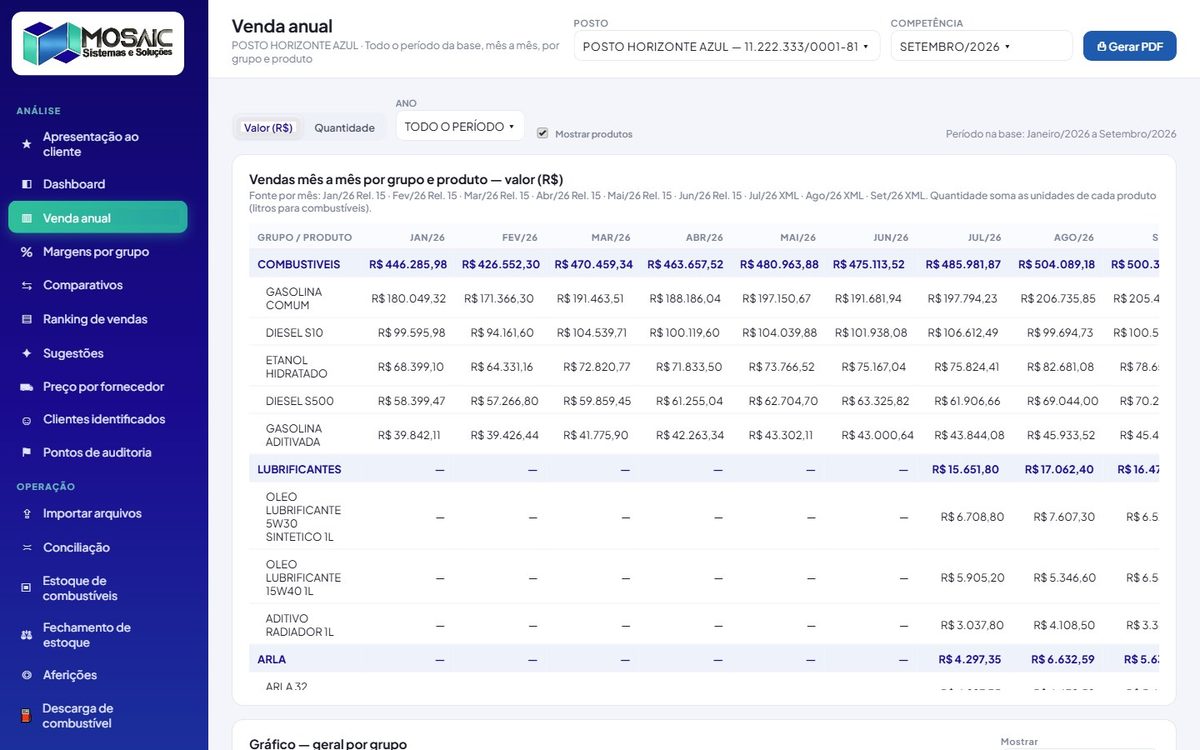This screenshot has width=1200, height=750.
Task: Click the Venda anual table icon
Action: pos(27,218)
